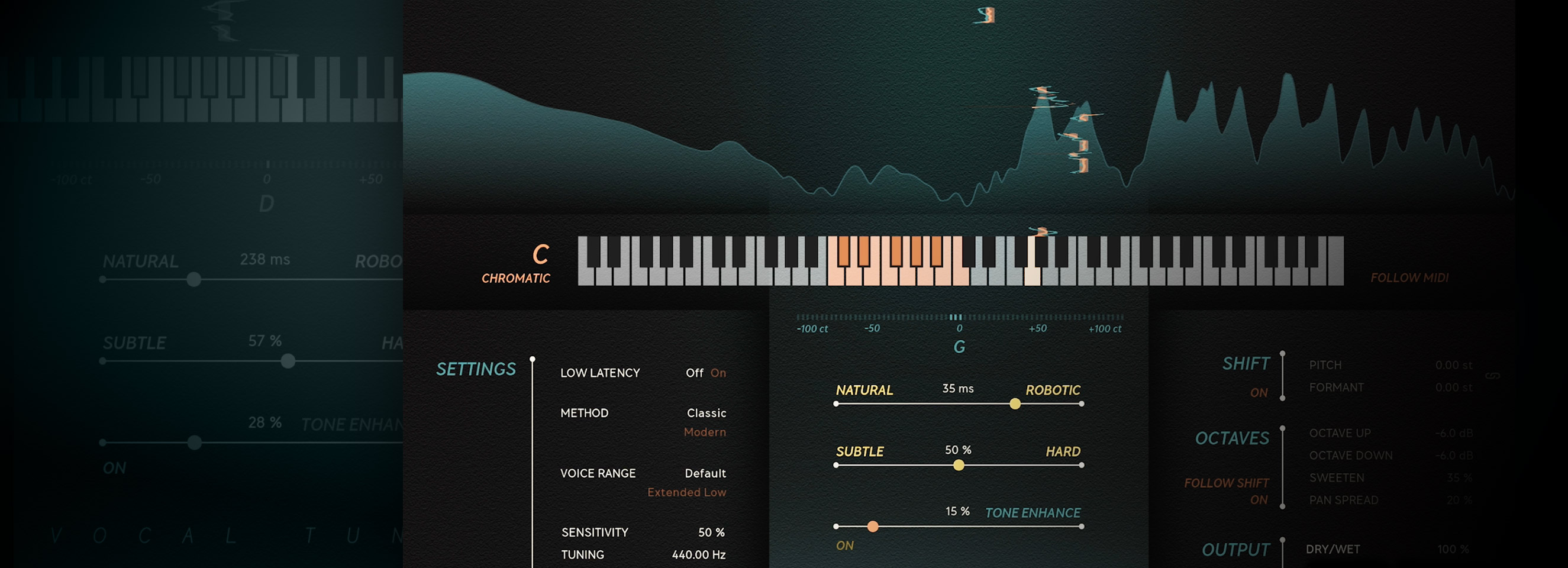Open the Chromatic scale selector
This screenshot has height=568, width=1568.
point(515,278)
